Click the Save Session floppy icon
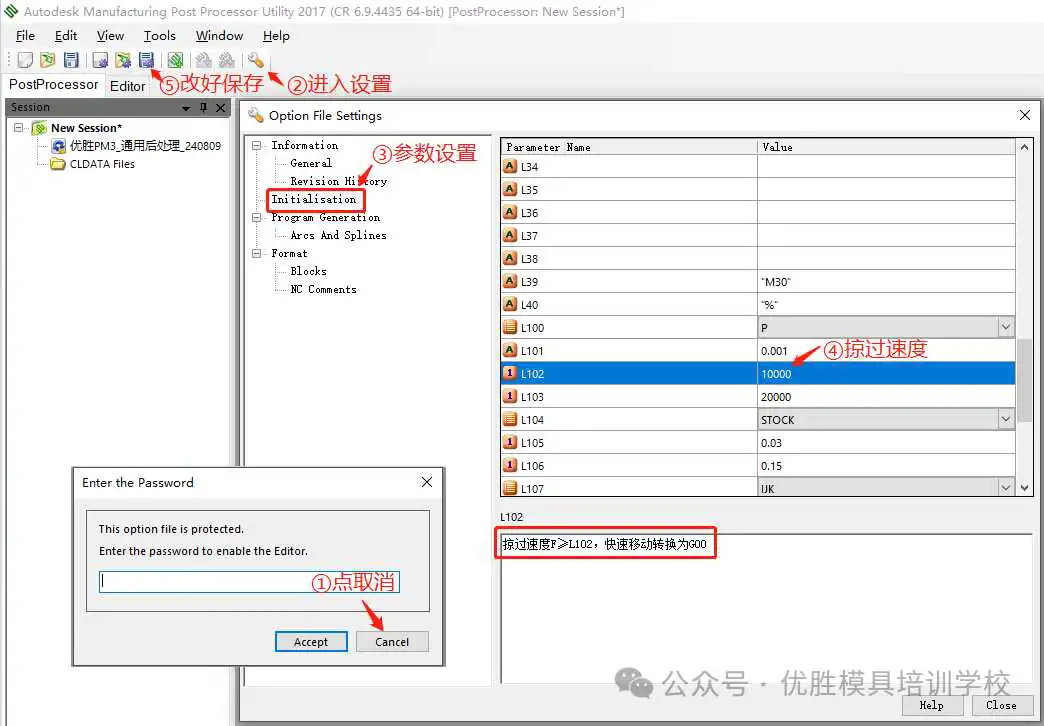 (71, 60)
